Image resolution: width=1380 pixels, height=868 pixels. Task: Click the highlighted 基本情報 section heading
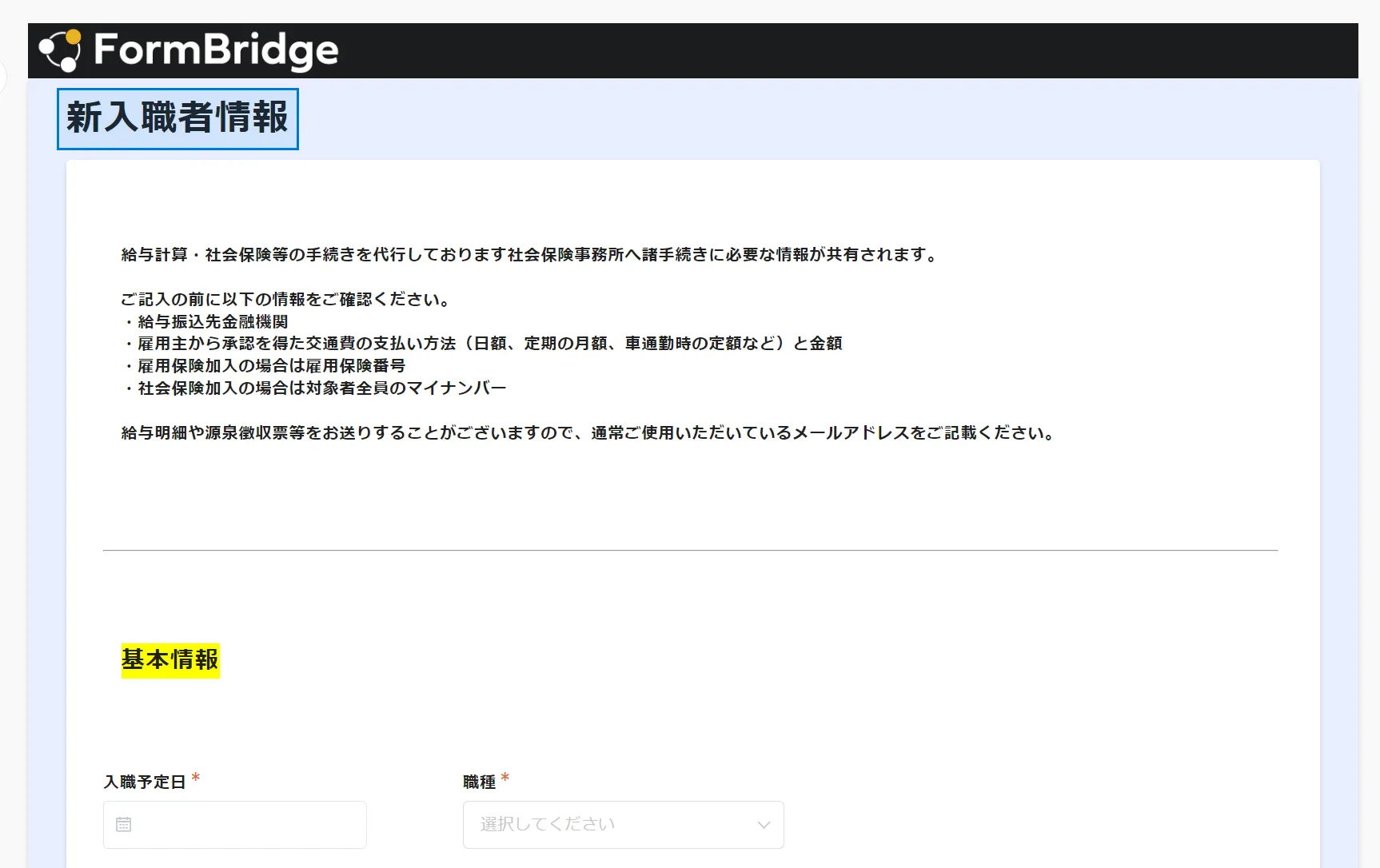(170, 660)
